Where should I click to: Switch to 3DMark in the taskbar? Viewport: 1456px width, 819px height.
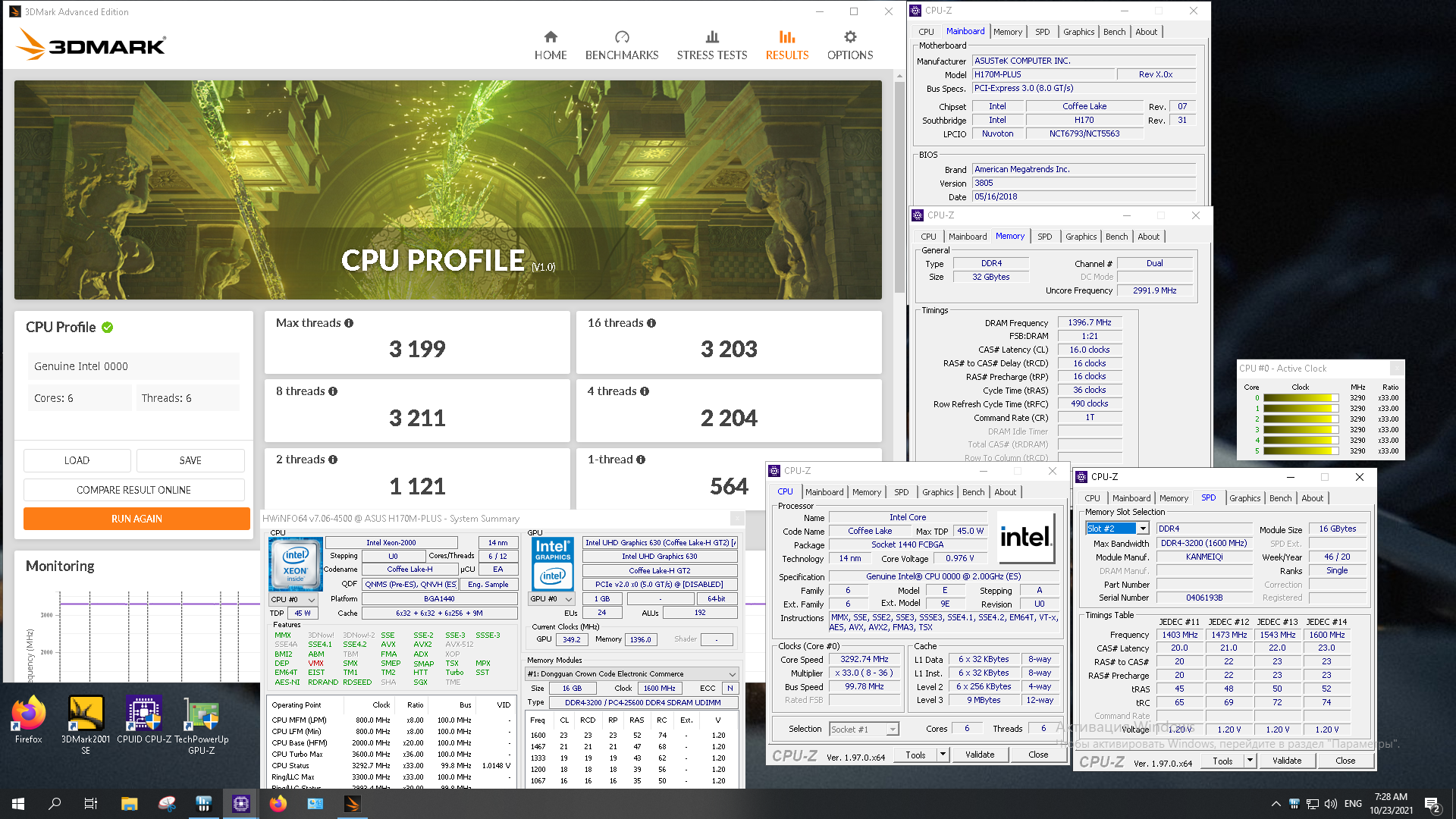coord(353,804)
